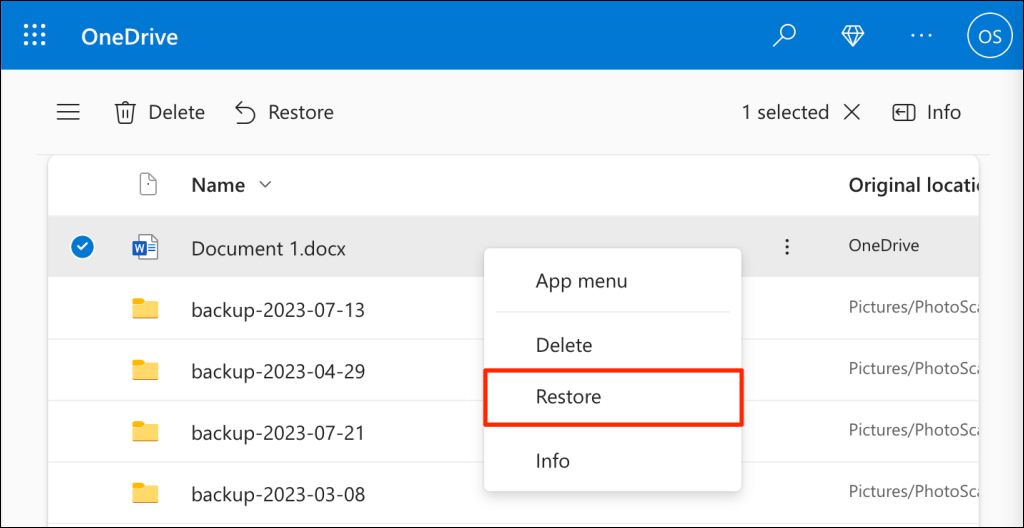
Task: Click the Restore label in the toolbar
Action: click(x=301, y=112)
